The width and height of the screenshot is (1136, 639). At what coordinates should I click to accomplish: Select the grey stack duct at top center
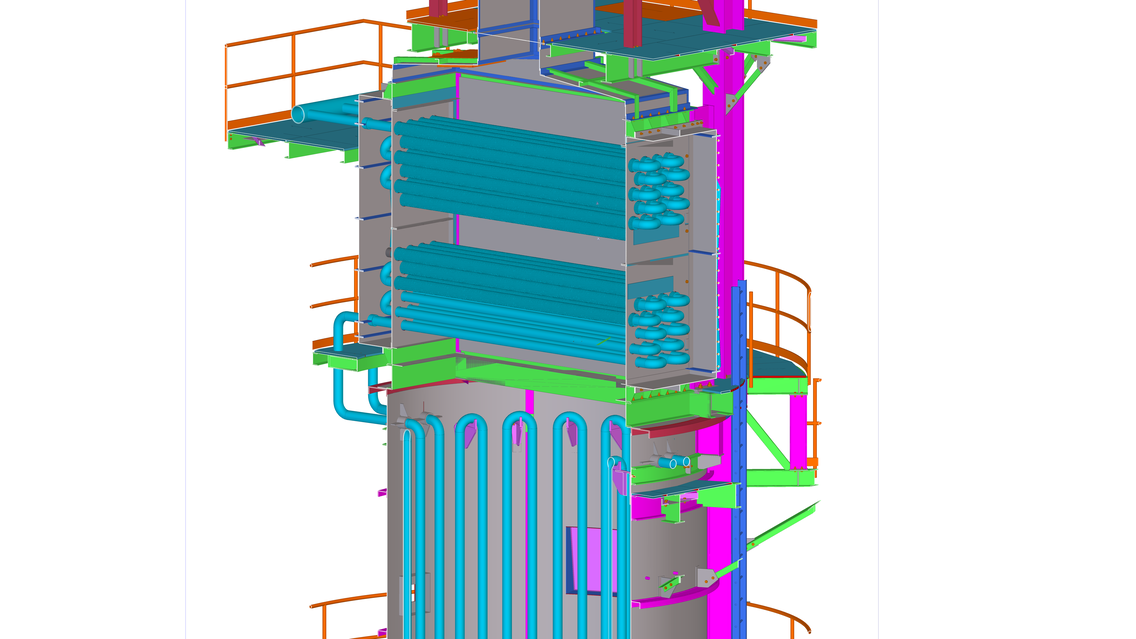click(508, 25)
